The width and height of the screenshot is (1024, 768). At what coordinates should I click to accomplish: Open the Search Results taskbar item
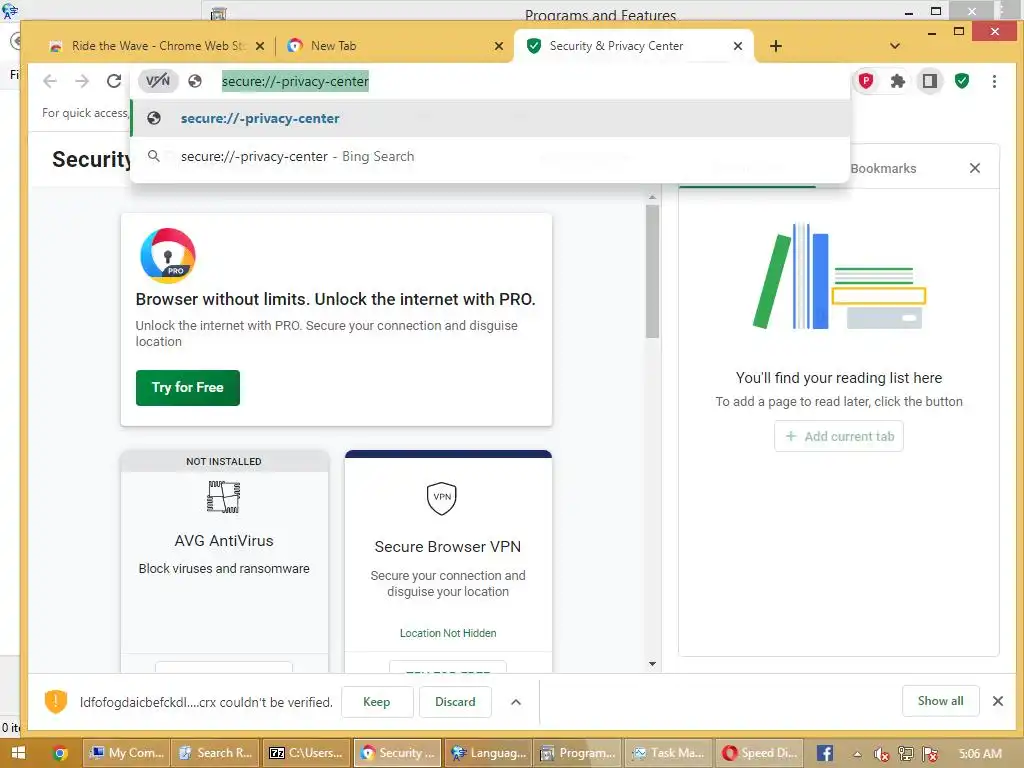pos(216,753)
